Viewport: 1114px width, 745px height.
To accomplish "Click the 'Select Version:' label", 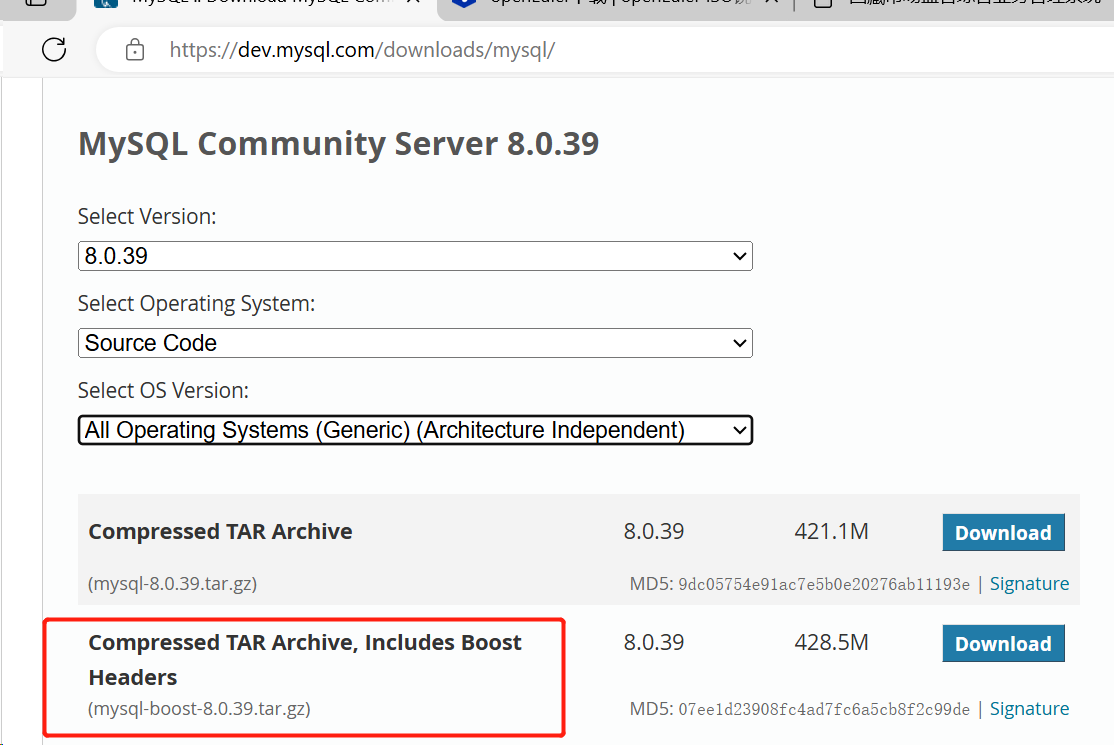I will pos(147,217).
